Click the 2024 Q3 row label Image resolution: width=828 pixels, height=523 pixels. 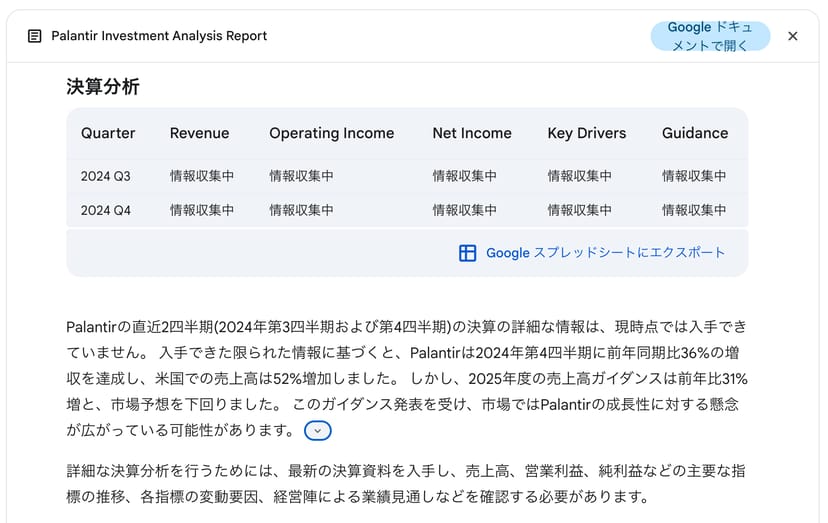tap(106, 176)
